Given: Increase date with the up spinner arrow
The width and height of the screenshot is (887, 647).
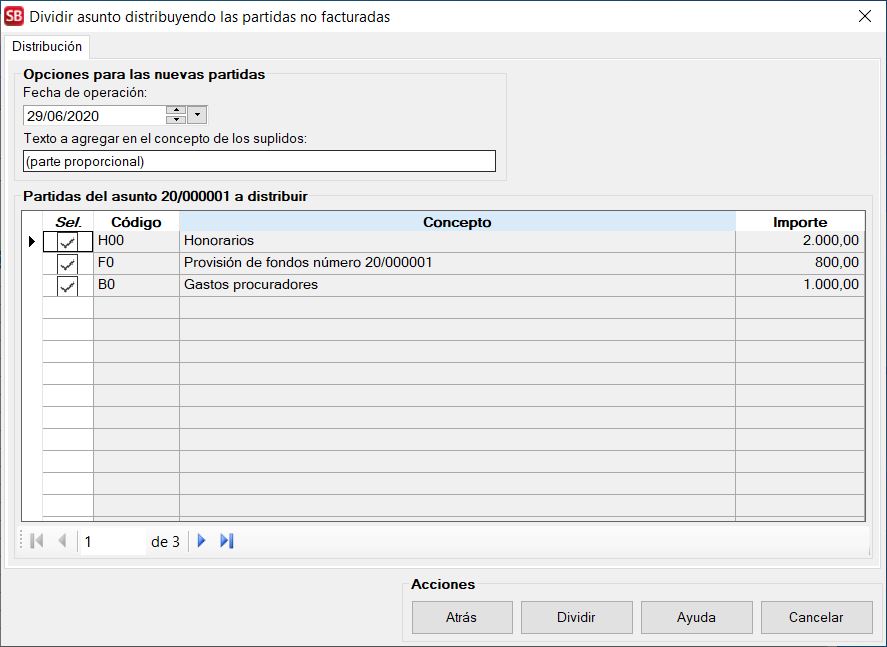Looking at the screenshot, I should click(176, 110).
